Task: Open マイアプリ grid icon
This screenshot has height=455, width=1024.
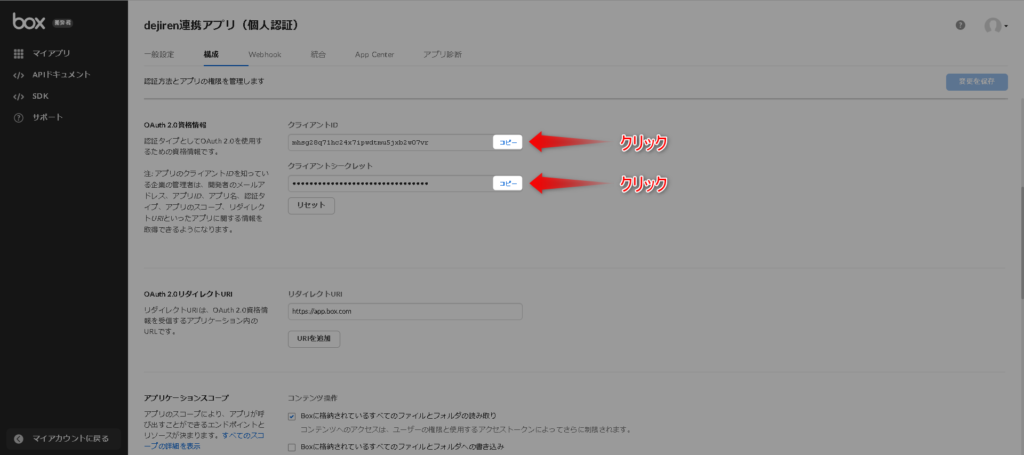Action: [x=18, y=54]
